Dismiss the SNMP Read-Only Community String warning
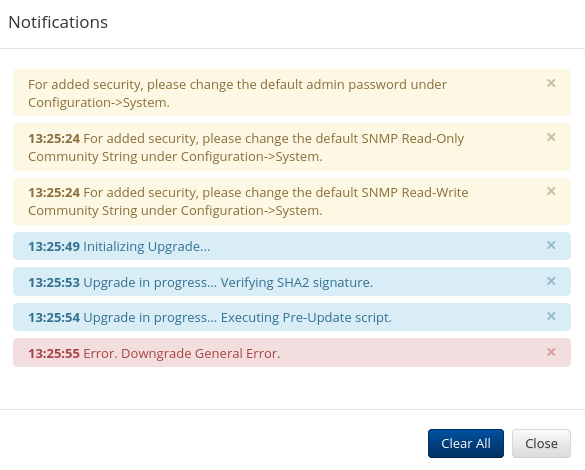 pyautogui.click(x=551, y=137)
